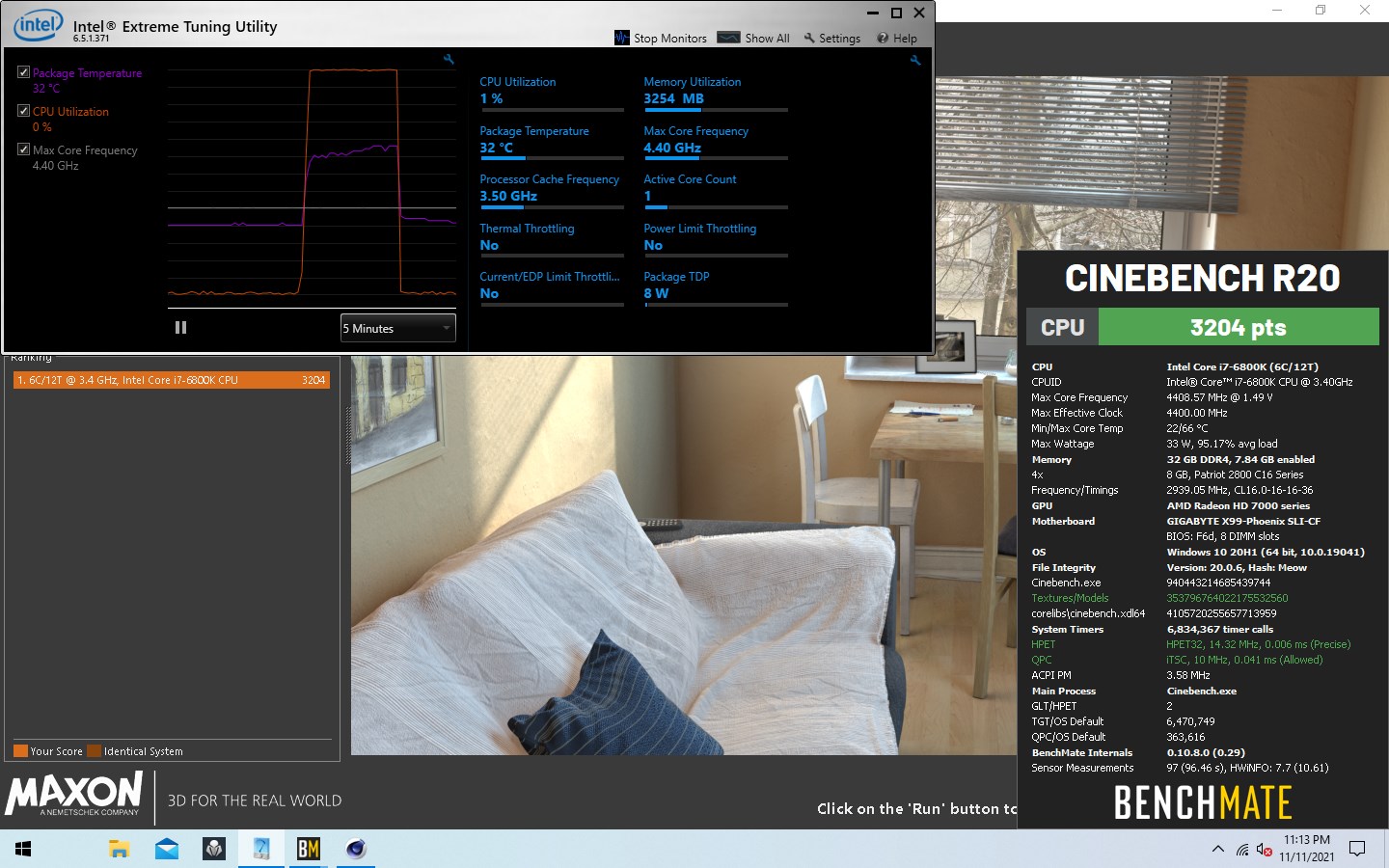The image size is (1389, 868).
Task: Click the CPU label beside score
Action: (x=1062, y=327)
